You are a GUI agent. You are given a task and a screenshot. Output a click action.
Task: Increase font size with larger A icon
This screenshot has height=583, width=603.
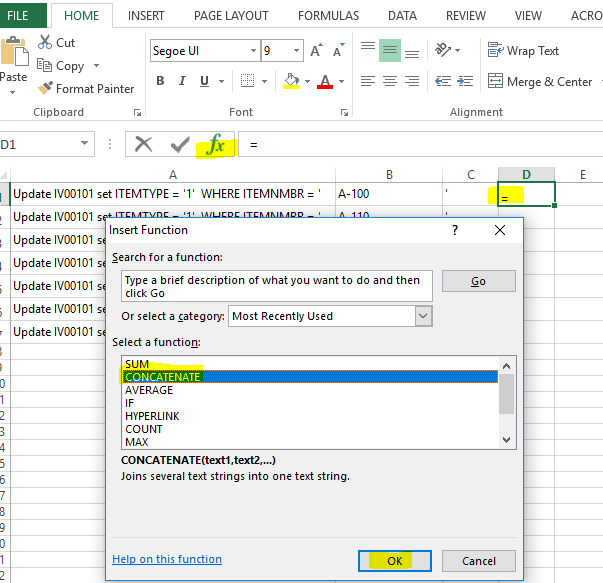(317, 51)
